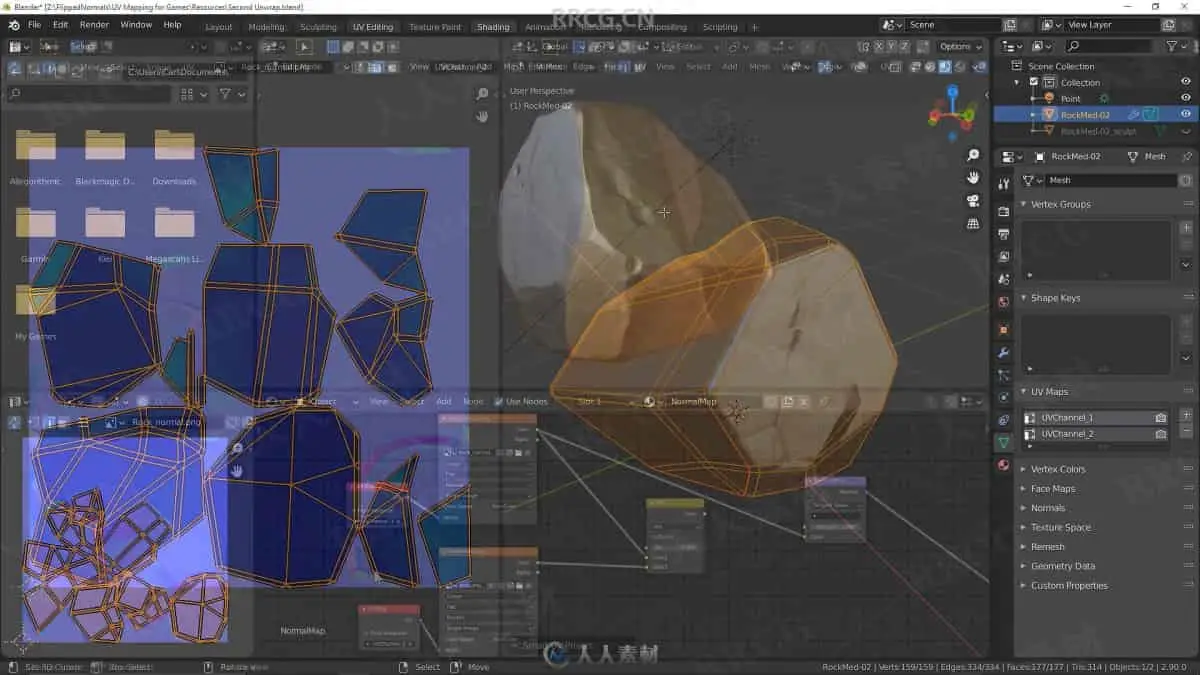1200x675 pixels.
Task: Switch to the UV Editing workspace tab
Action: tap(373, 27)
